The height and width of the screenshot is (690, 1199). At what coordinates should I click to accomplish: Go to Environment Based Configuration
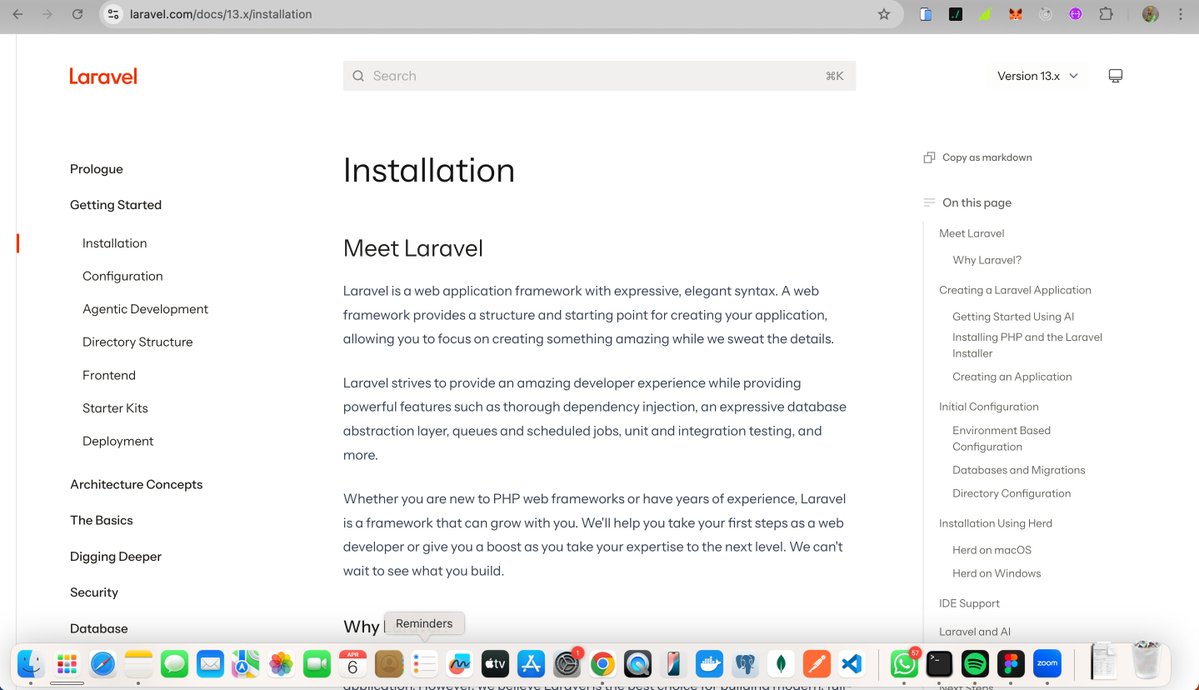[1001, 438]
